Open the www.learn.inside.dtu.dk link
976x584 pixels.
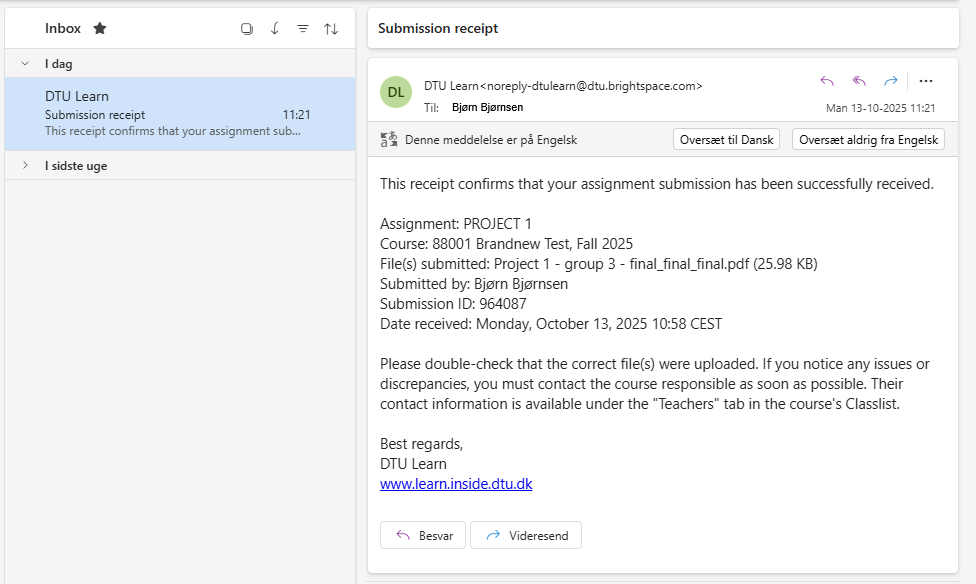tap(456, 484)
